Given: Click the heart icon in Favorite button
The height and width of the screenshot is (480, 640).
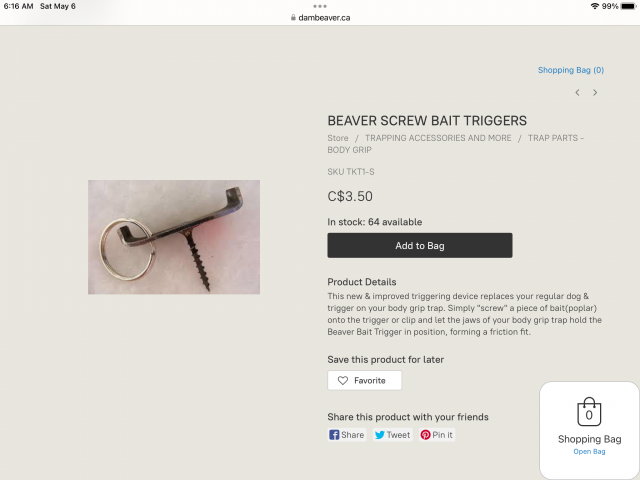Looking at the screenshot, I should (x=342, y=380).
